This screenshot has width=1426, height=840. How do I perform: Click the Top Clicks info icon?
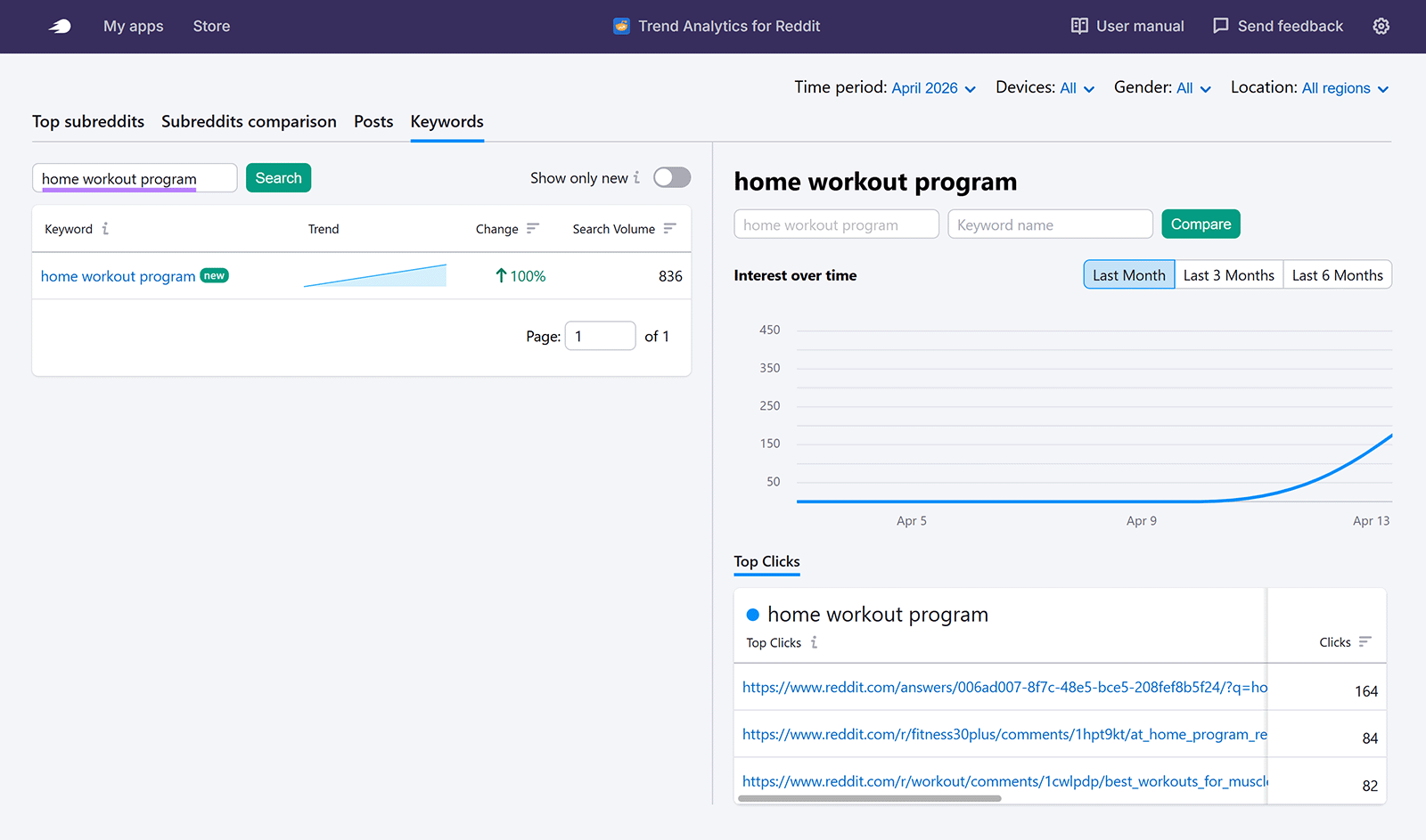(814, 642)
